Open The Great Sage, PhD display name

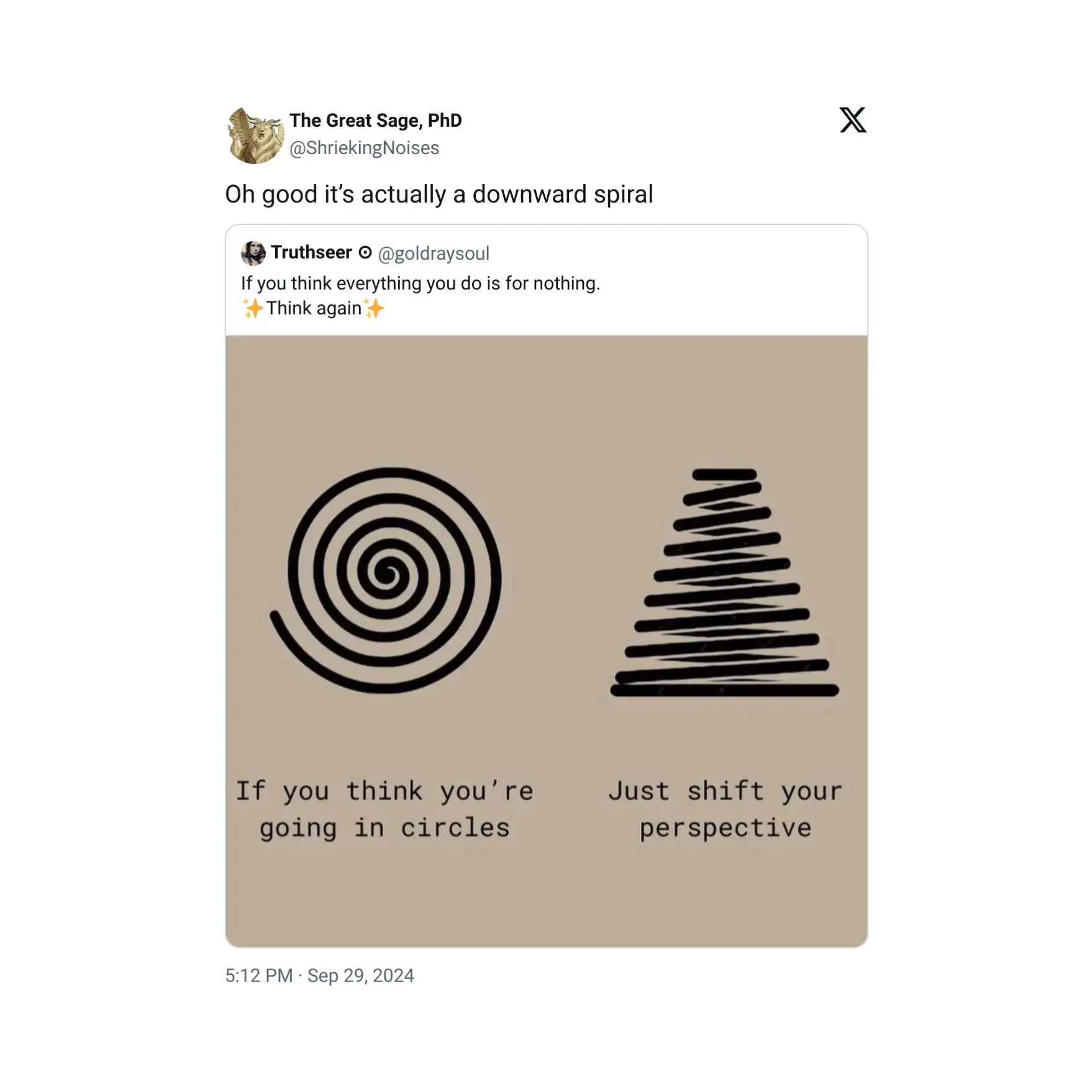[x=376, y=121]
